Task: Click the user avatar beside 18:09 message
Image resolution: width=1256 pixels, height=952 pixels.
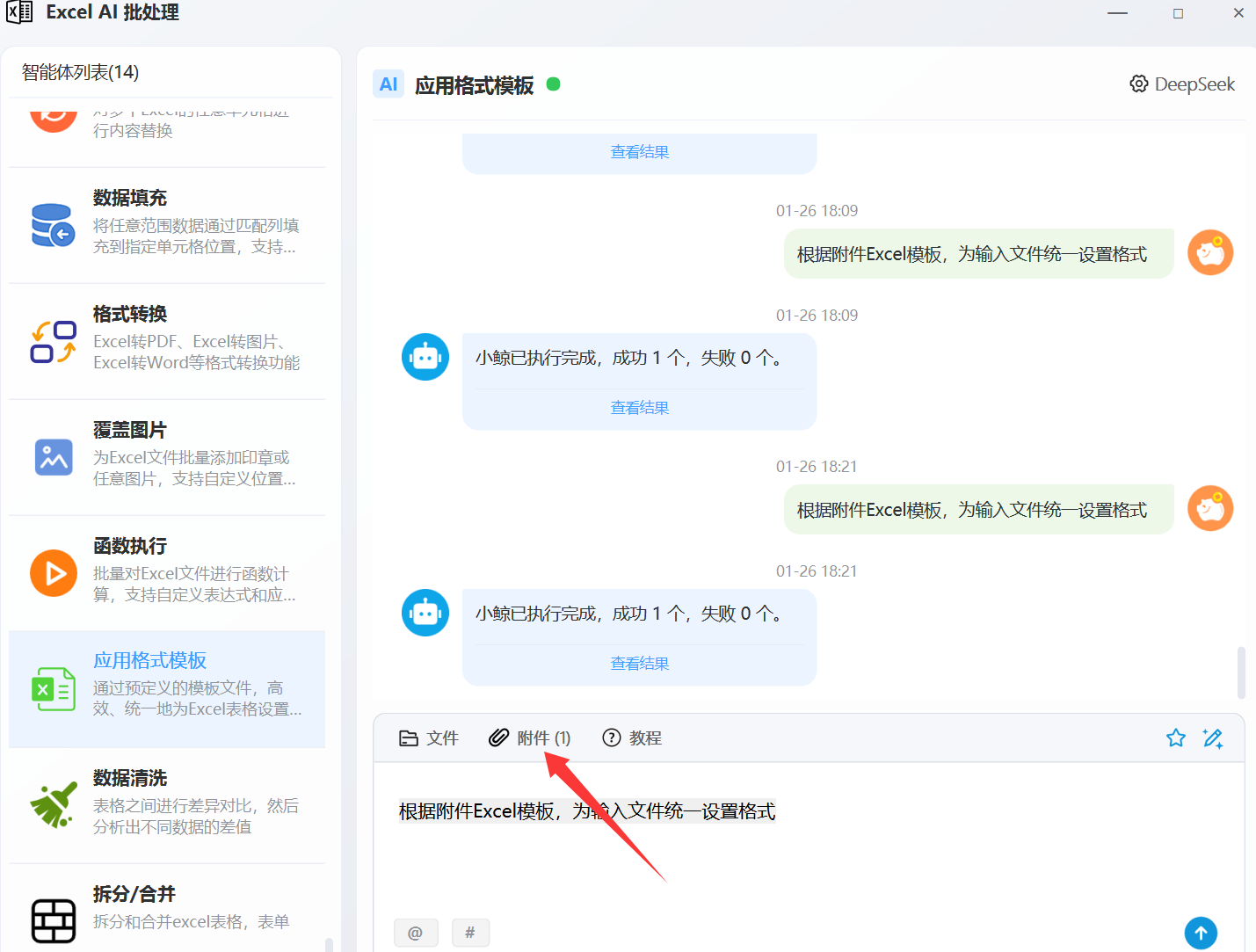Action: pos(1210,252)
